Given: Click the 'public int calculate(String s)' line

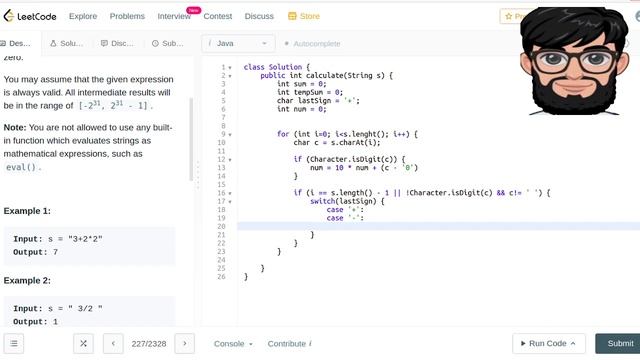Looking at the screenshot, I should (327, 76).
